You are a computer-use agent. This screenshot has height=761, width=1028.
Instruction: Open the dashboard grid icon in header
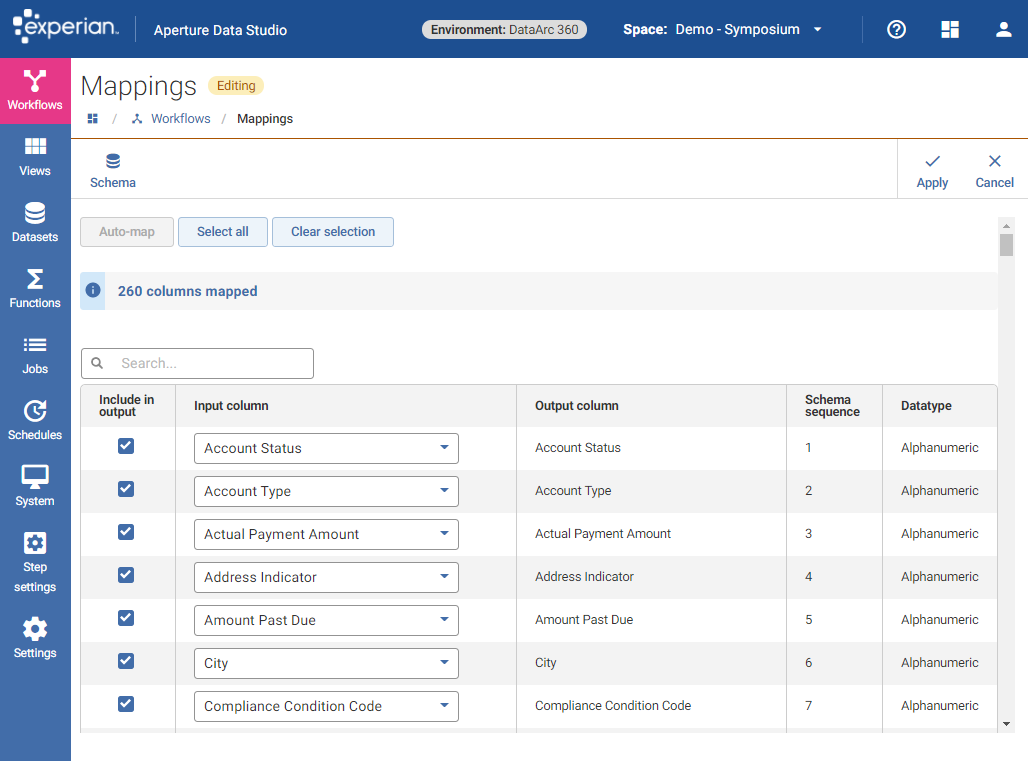point(950,29)
